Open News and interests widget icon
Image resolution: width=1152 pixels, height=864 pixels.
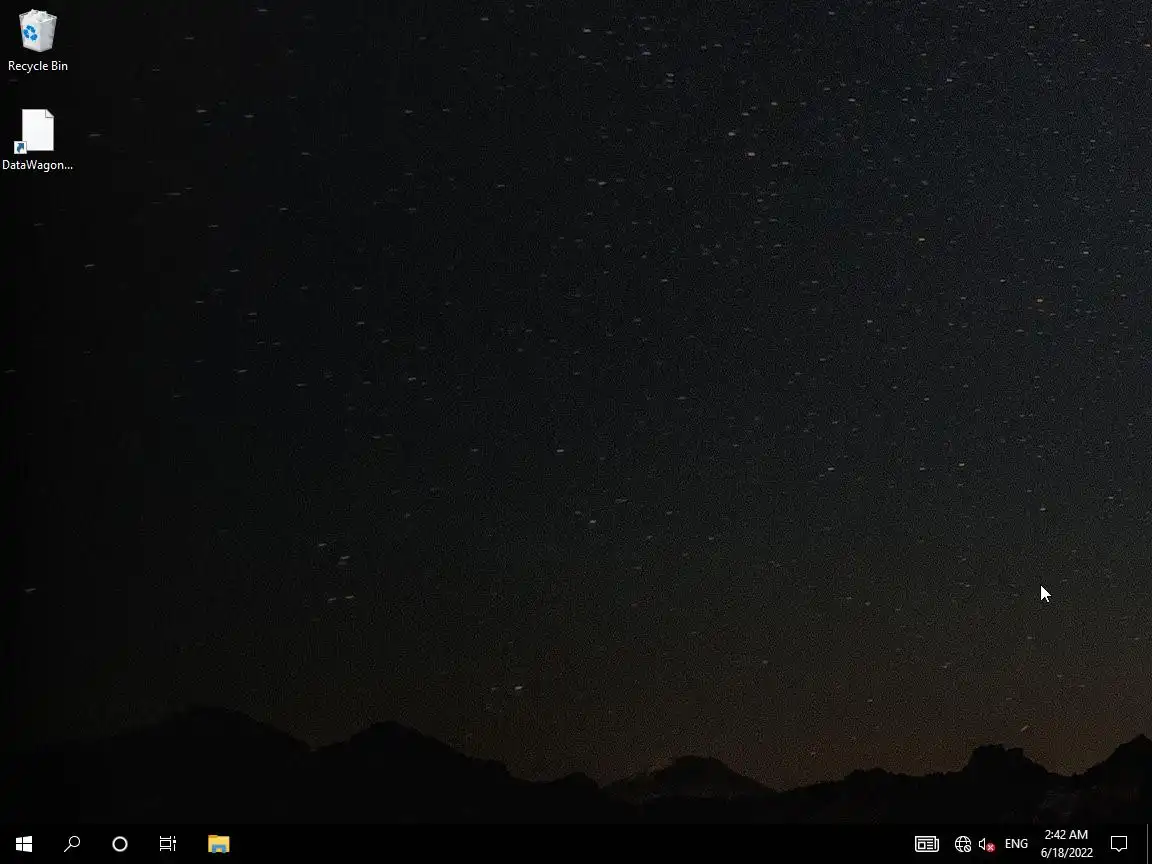(x=926, y=844)
